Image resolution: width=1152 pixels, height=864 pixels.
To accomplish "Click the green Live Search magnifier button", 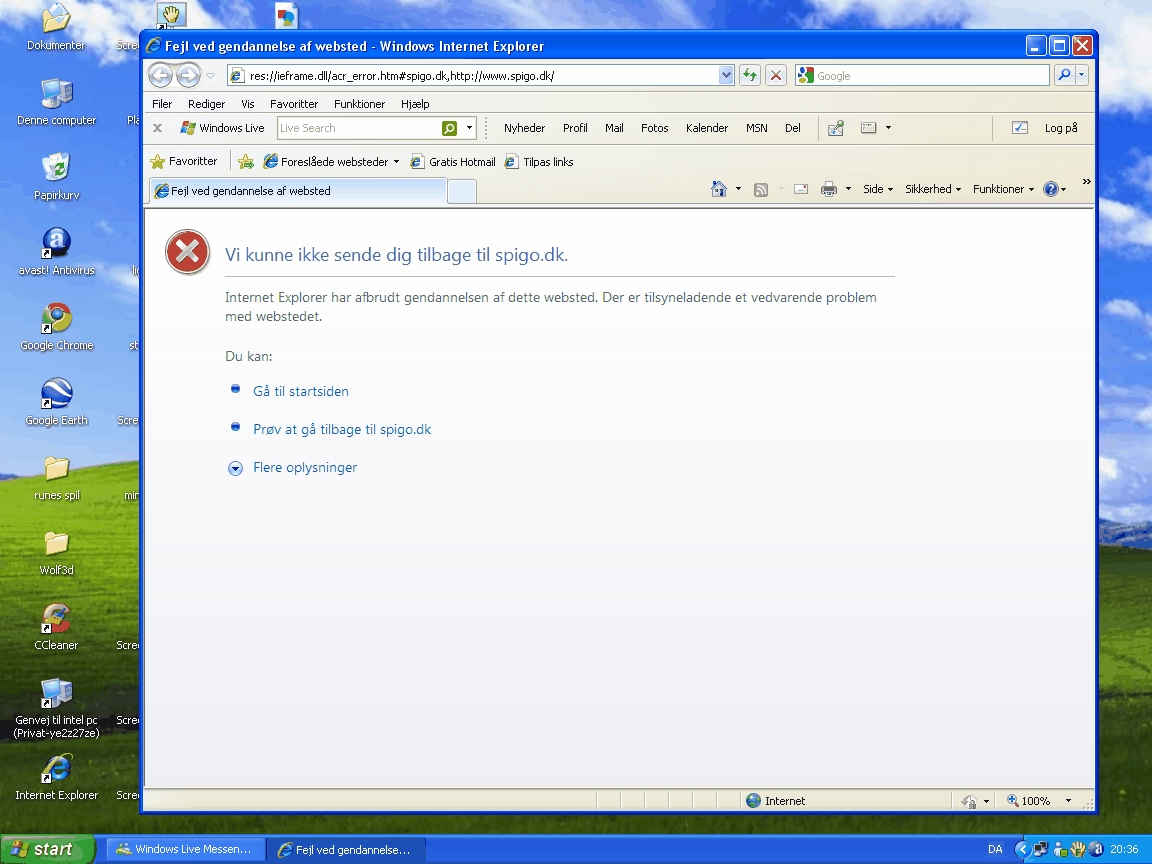I will pos(450,128).
